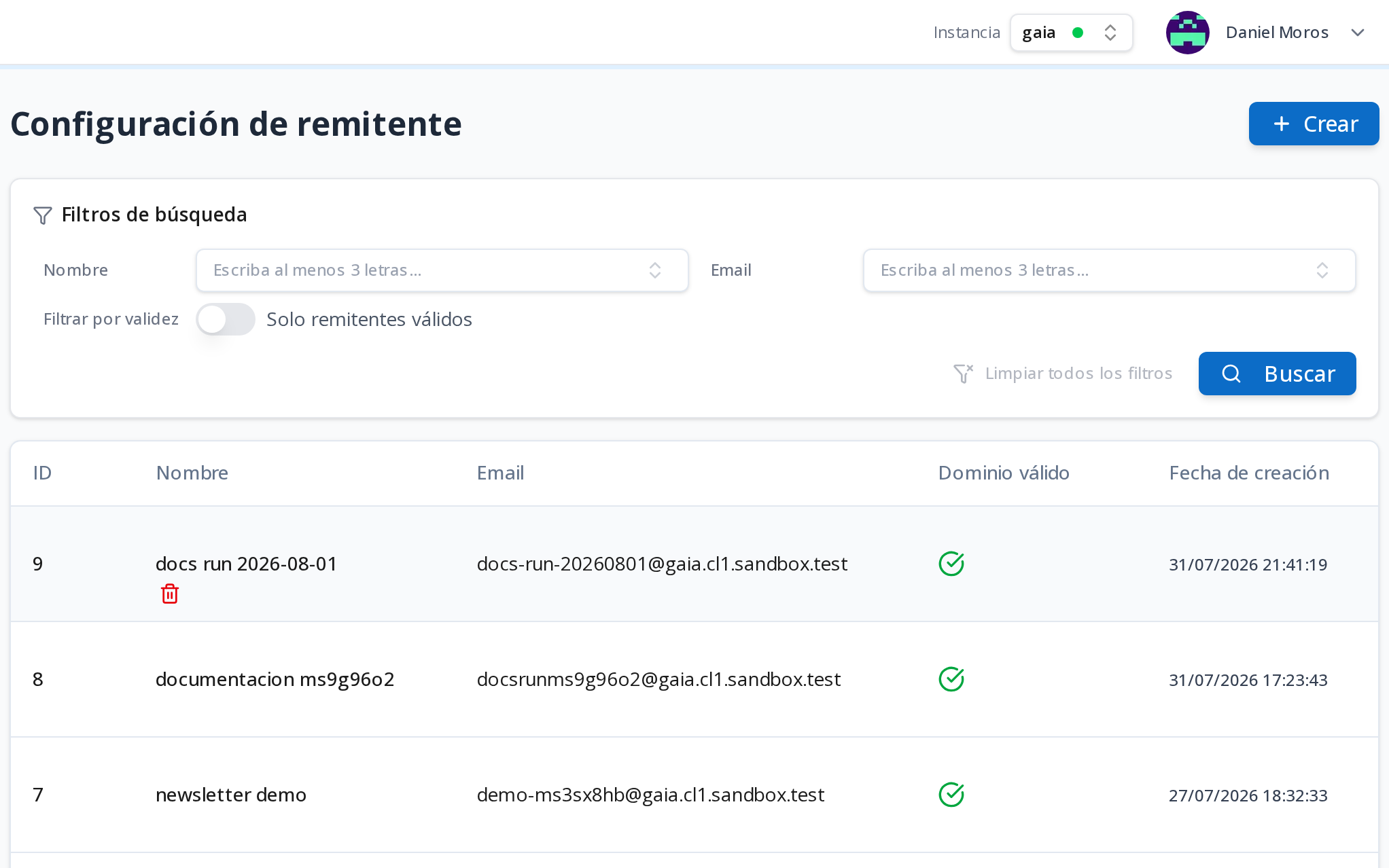Click the Filtros de búsqueda heading

click(x=154, y=215)
